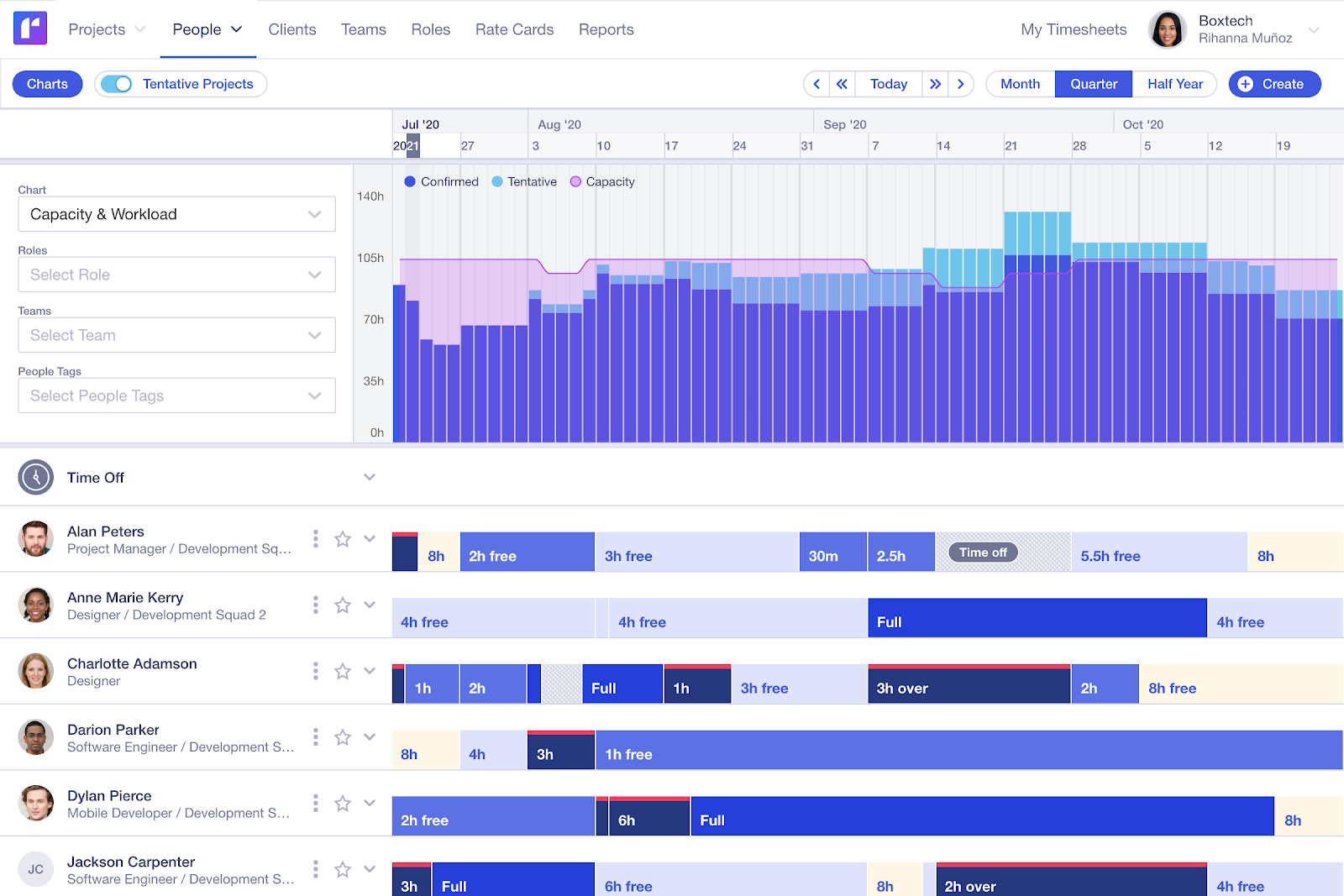Click Rihanna Muñoz's profile avatar

point(1167,29)
